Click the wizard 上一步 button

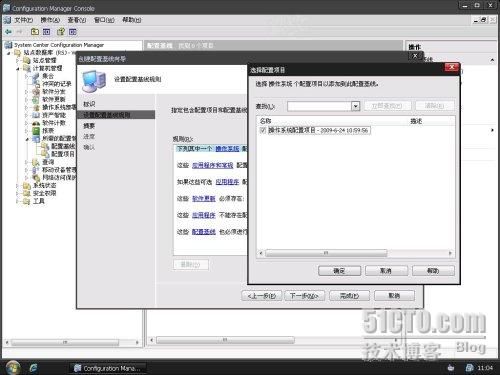pyautogui.click(x=261, y=296)
